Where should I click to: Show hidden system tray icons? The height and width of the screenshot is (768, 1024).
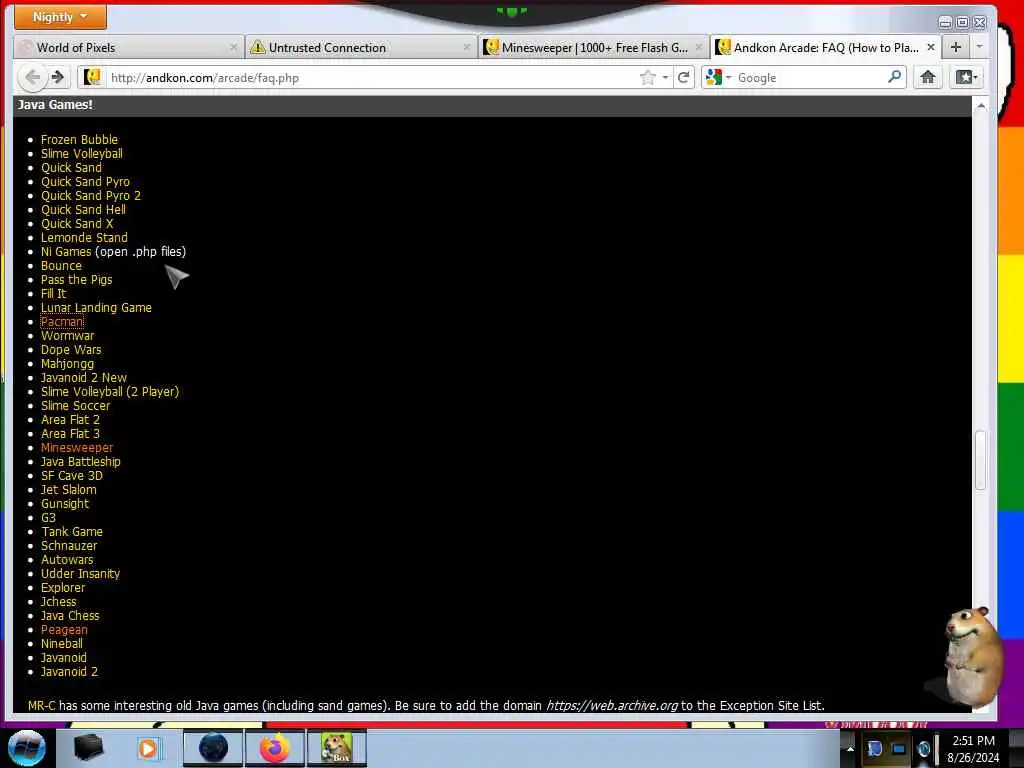(850, 749)
